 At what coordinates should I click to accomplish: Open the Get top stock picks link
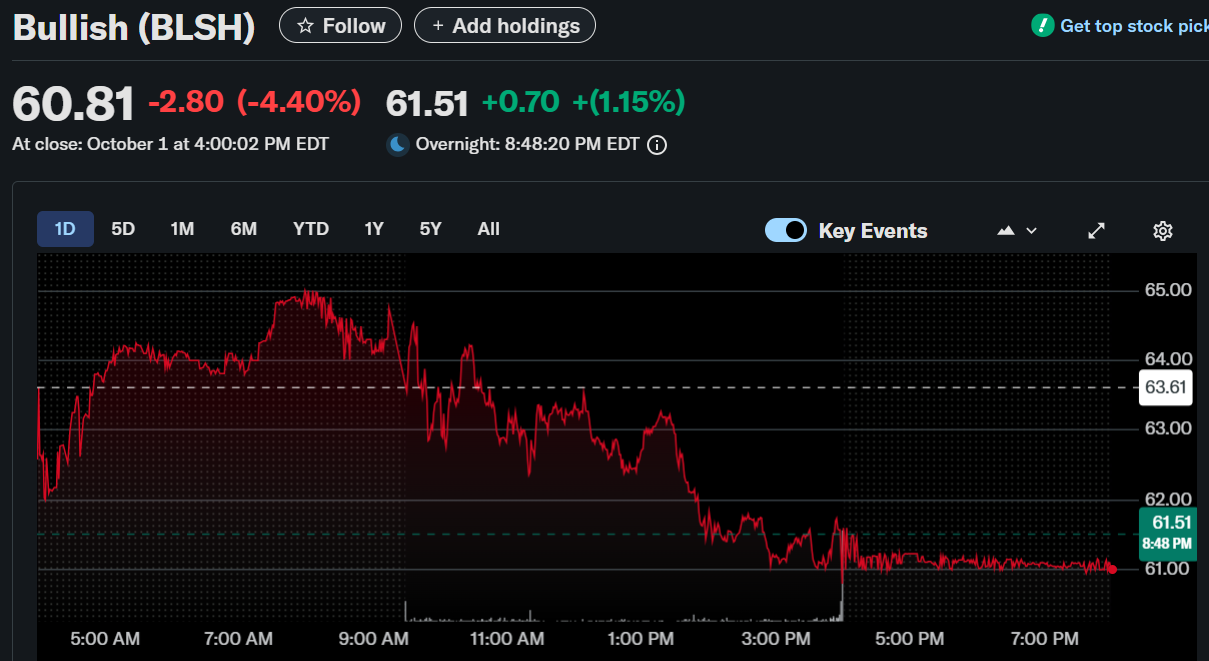click(1133, 26)
